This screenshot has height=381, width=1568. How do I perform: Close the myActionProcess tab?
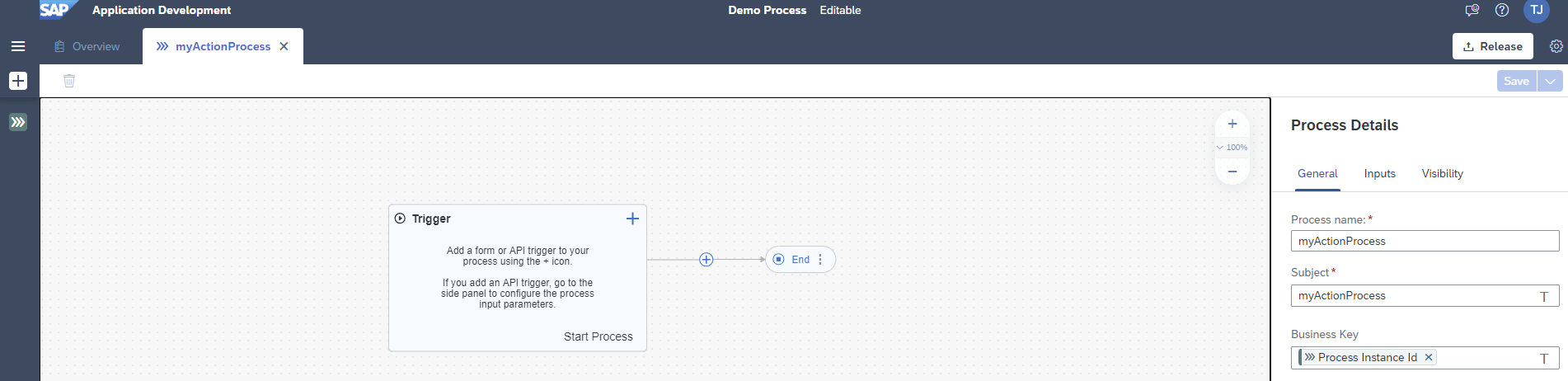(x=284, y=46)
